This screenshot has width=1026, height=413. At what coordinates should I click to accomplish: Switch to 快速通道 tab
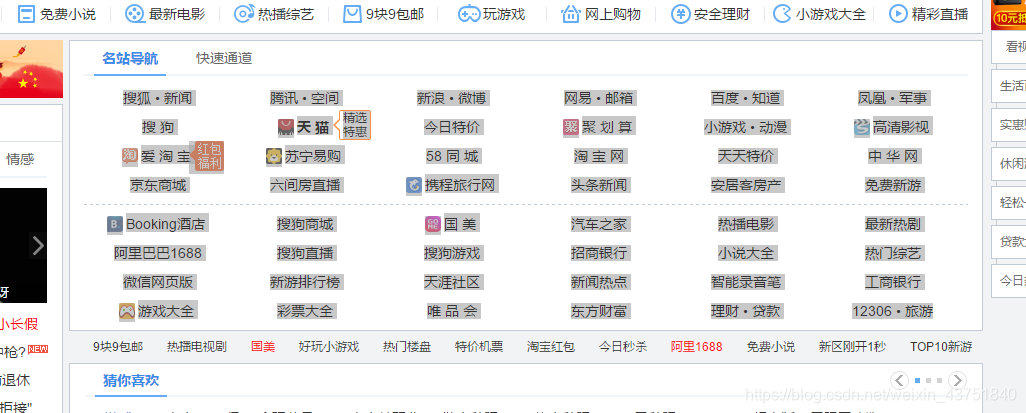tap(224, 58)
